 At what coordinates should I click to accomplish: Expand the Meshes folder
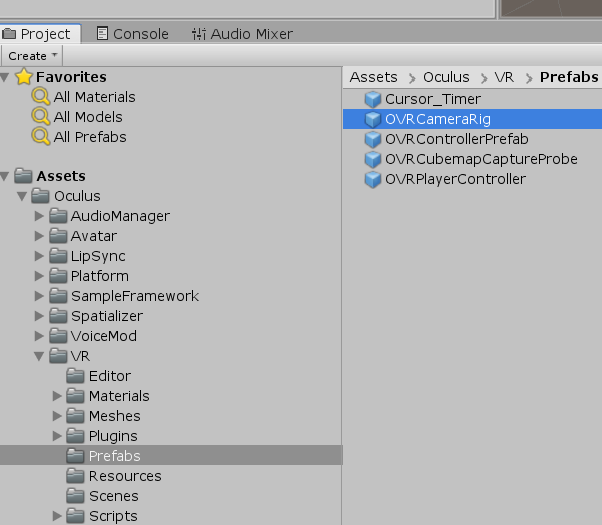56,416
